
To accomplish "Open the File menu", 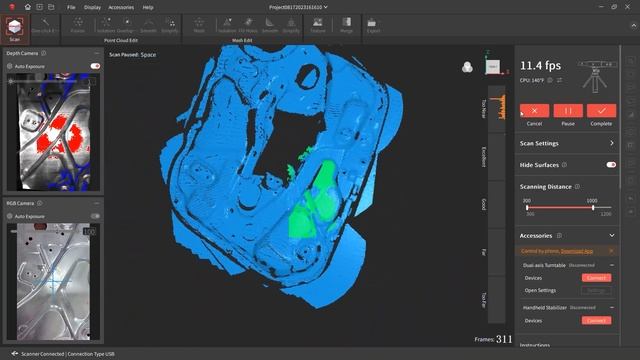I will click(x=71, y=7).
